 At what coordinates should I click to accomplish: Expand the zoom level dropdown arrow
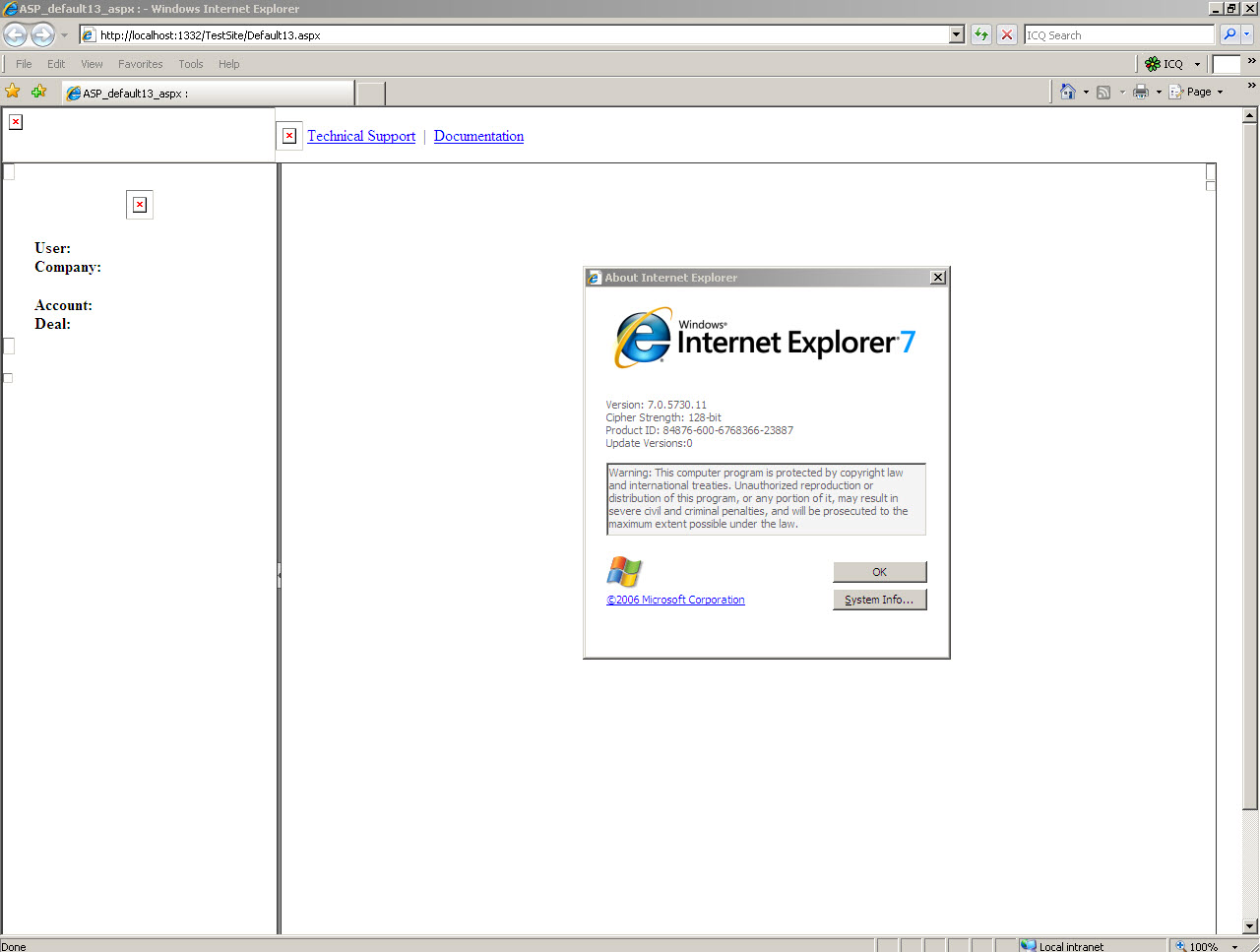[x=1234, y=947]
